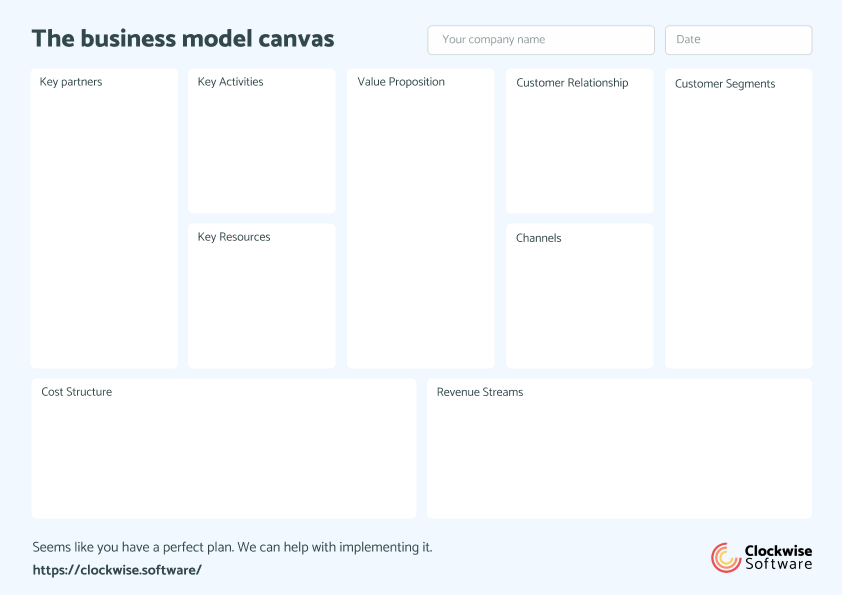Open the https://clockwise.software/ link

[116, 570]
